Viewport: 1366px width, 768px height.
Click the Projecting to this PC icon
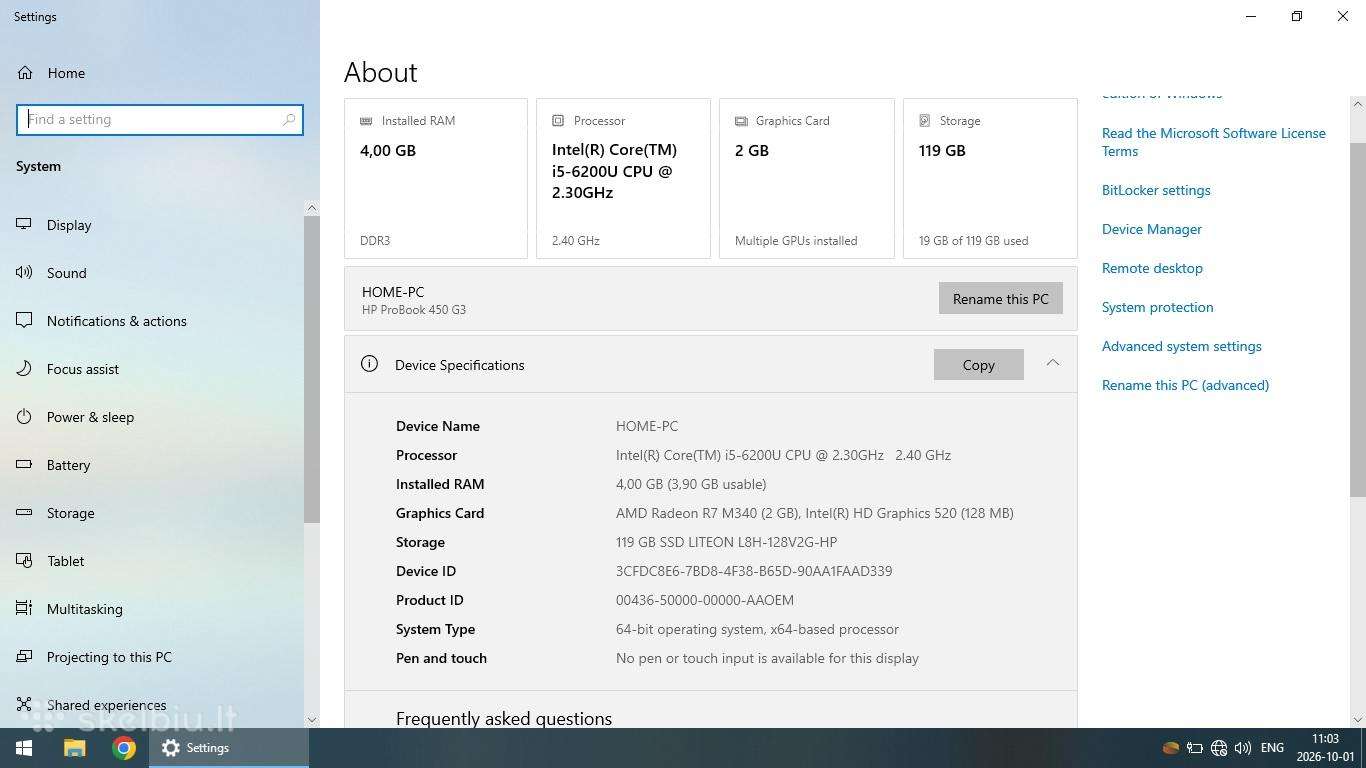pyautogui.click(x=24, y=657)
